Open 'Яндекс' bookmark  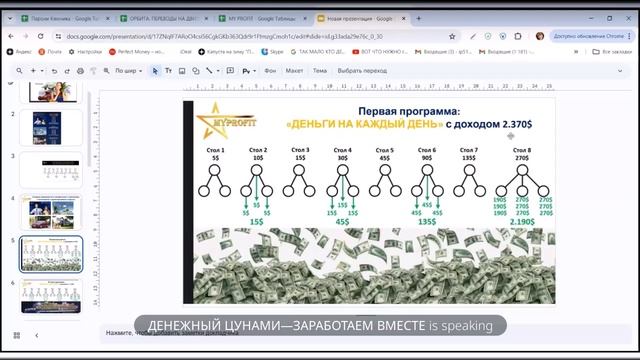19,52
